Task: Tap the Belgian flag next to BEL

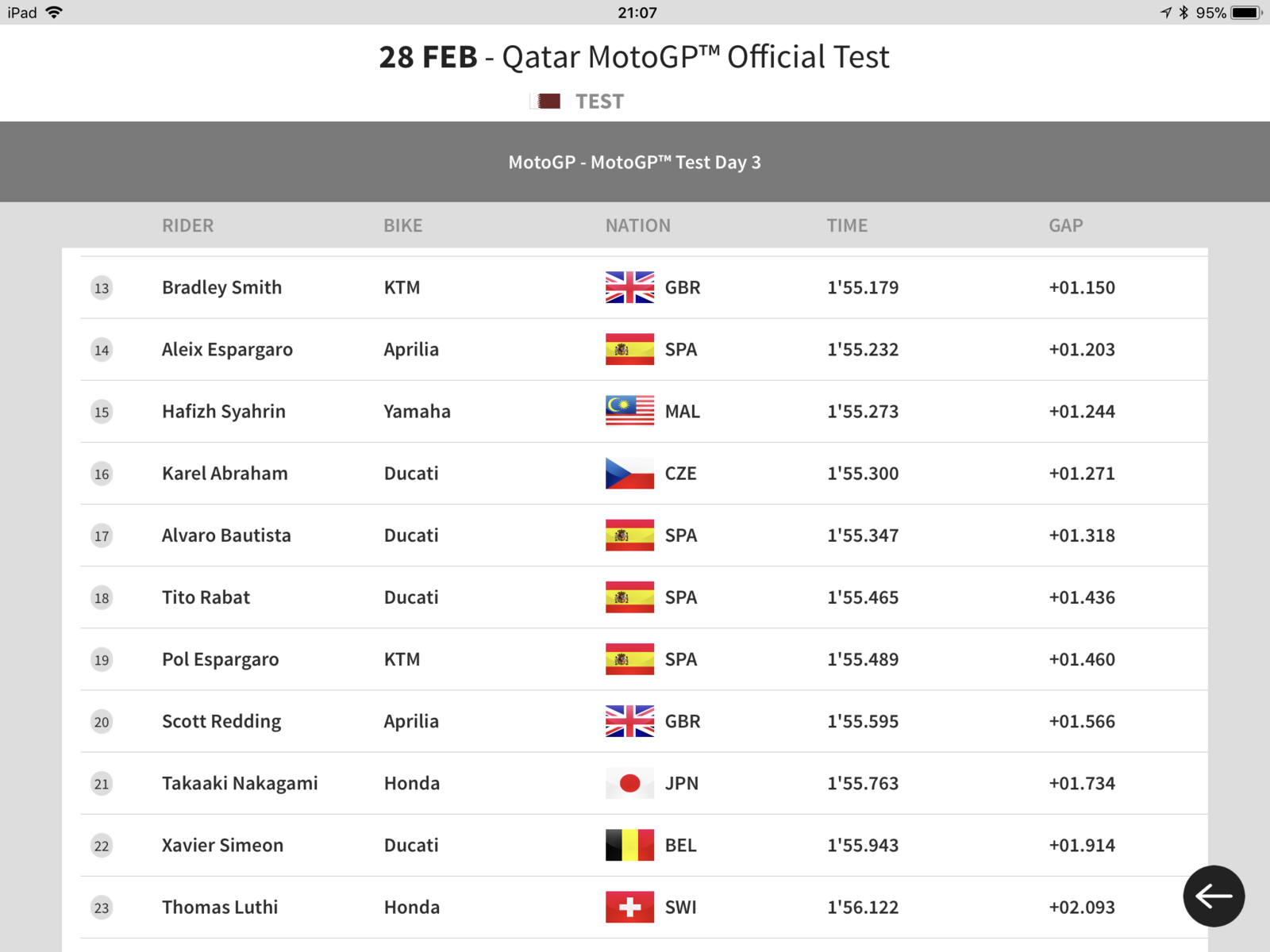Action: coord(629,845)
